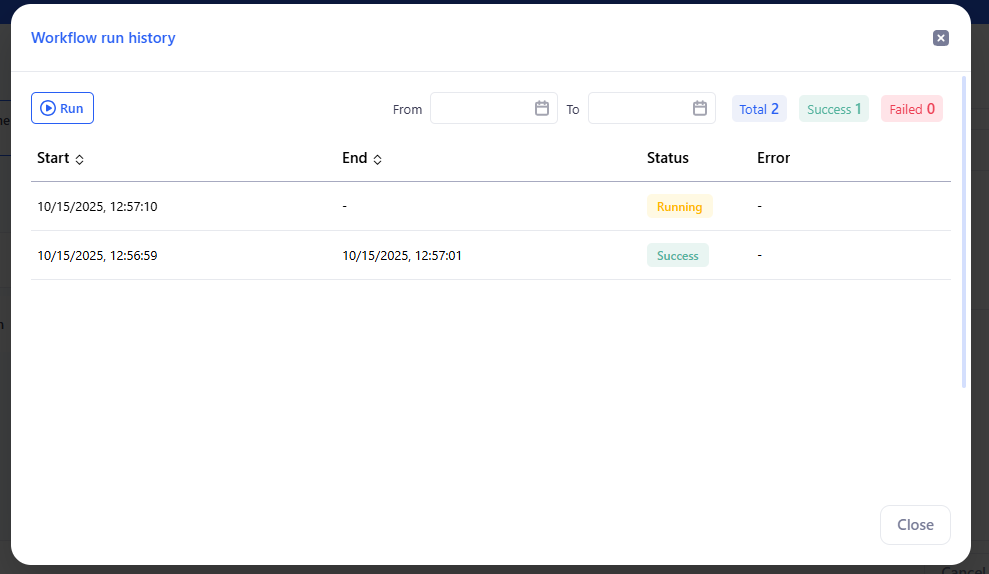This screenshot has height=574, width=989.
Task: Open the To date calendar icon
Action: coord(700,108)
